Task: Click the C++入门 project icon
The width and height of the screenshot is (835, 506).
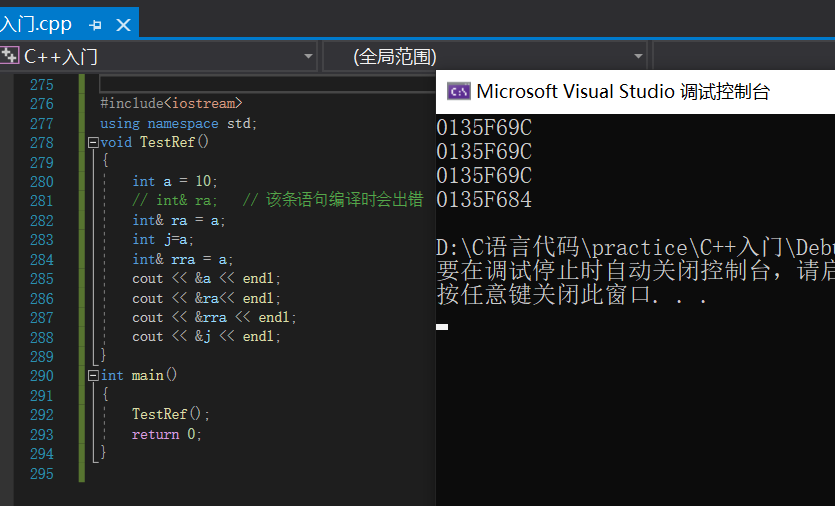Action: (x=10, y=55)
